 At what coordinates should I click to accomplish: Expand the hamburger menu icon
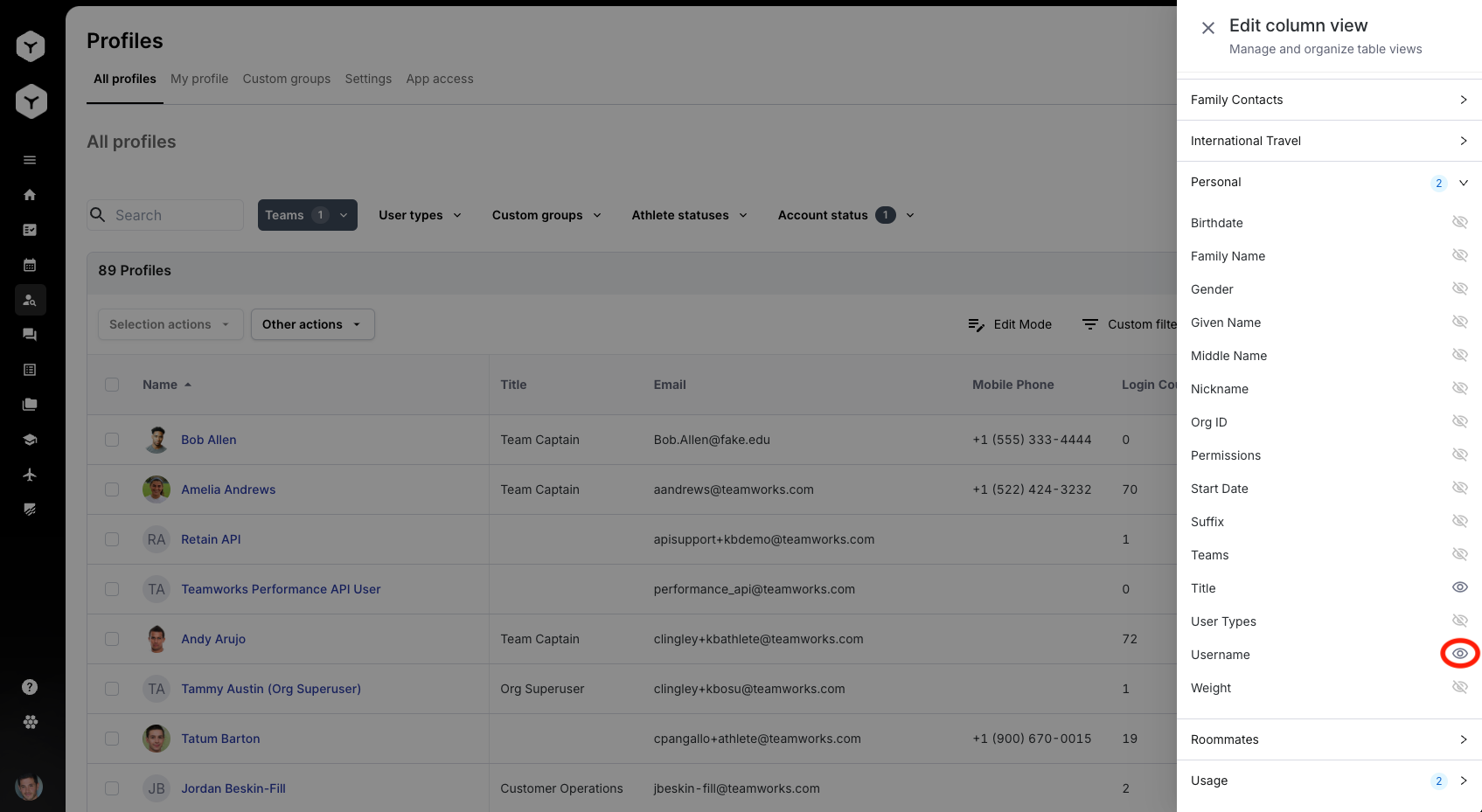[30, 160]
